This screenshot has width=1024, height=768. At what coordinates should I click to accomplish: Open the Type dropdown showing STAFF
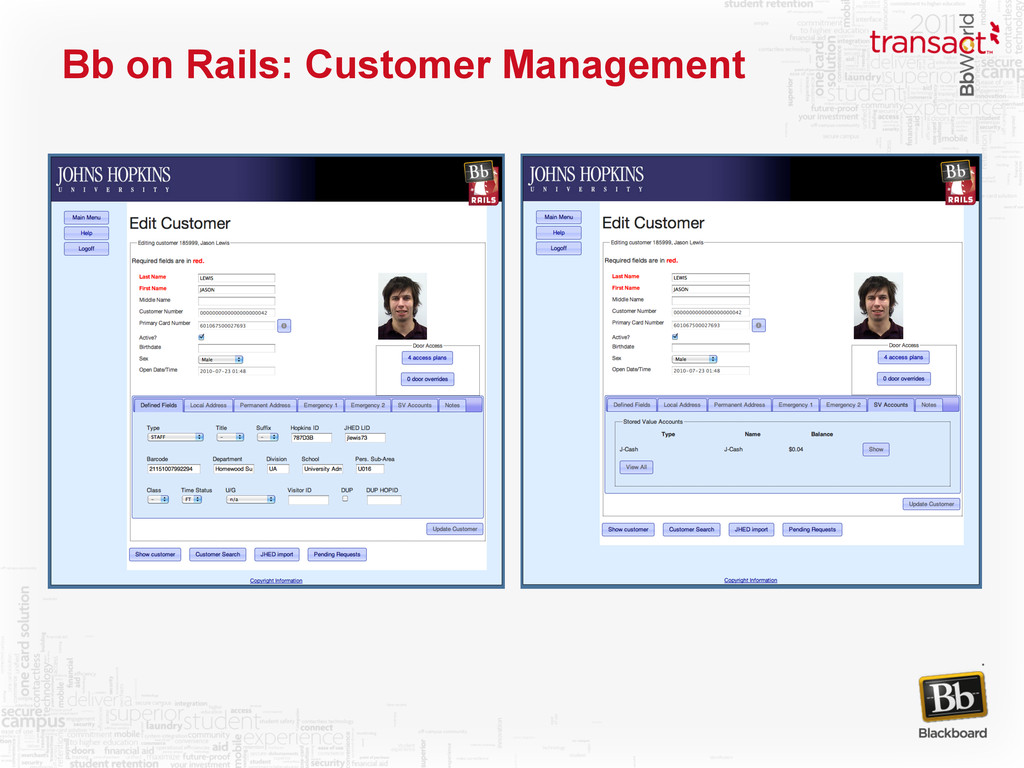176,437
